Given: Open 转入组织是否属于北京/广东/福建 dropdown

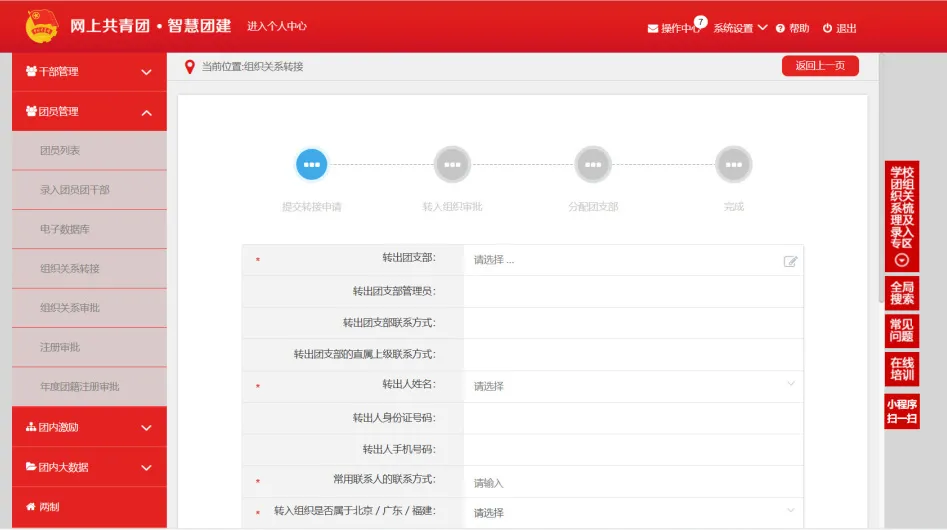Looking at the screenshot, I should [x=632, y=512].
